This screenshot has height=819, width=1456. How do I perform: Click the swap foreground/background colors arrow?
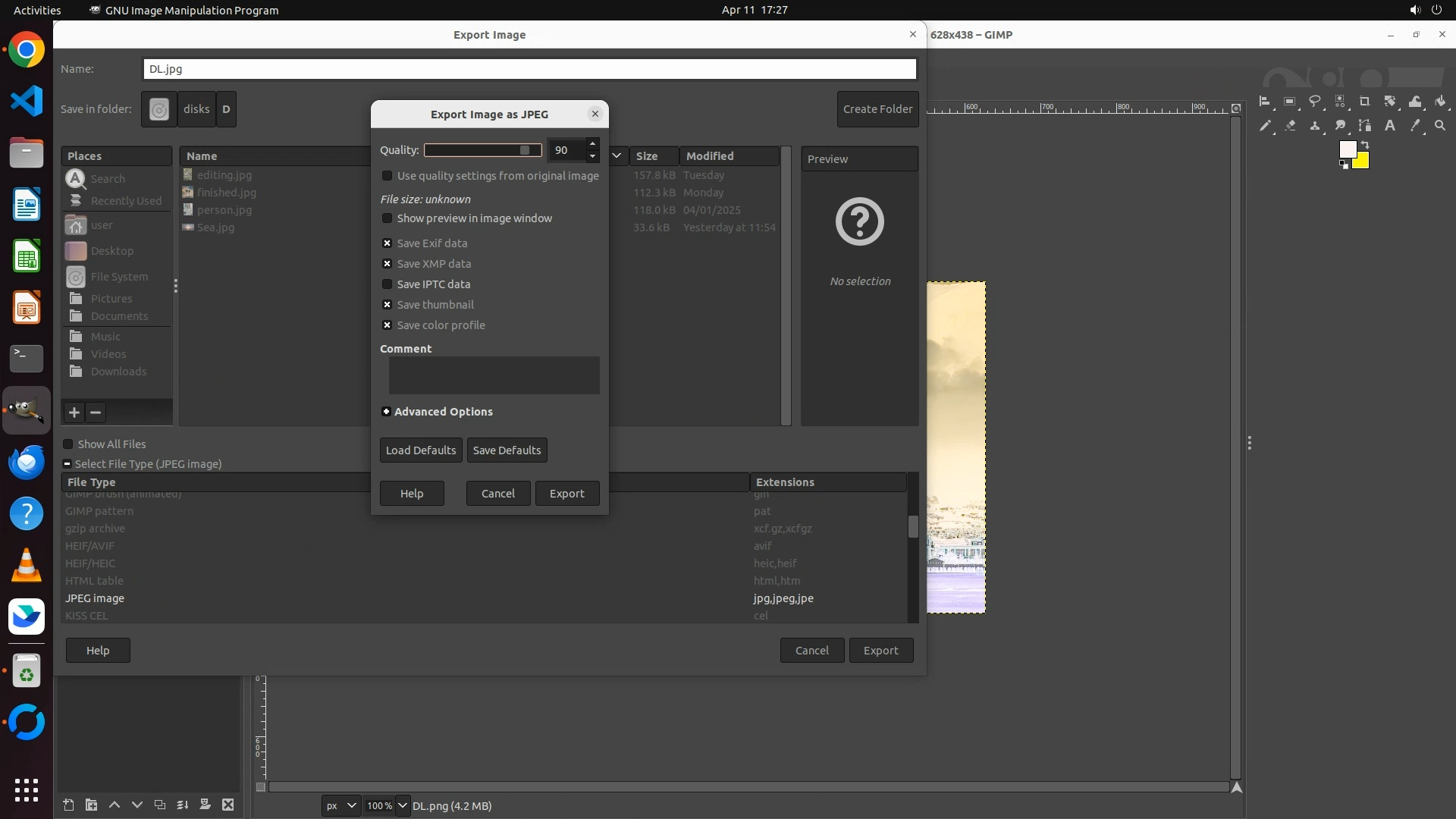point(1365,144)
